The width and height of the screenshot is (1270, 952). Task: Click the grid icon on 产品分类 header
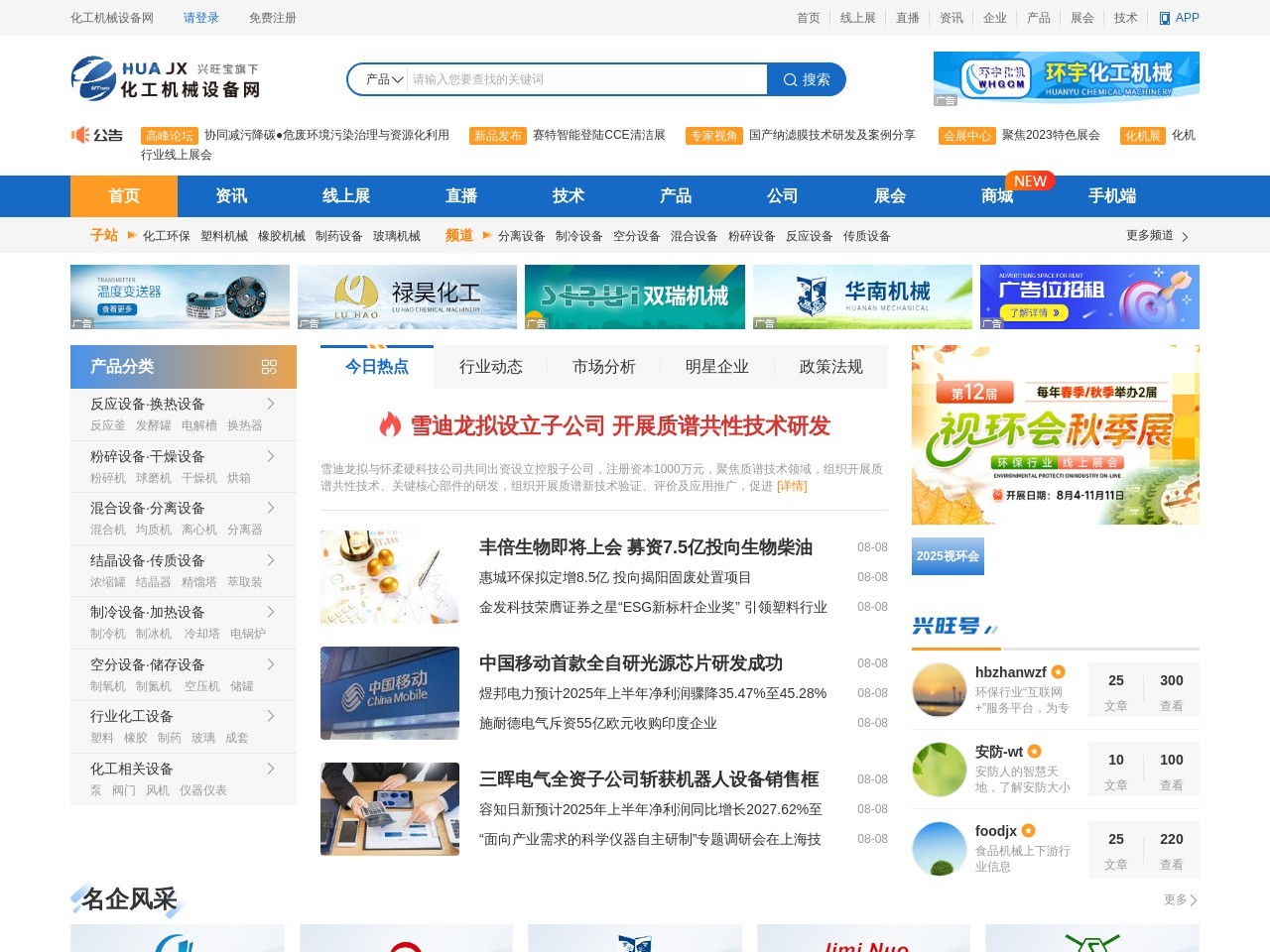[269, 366]
